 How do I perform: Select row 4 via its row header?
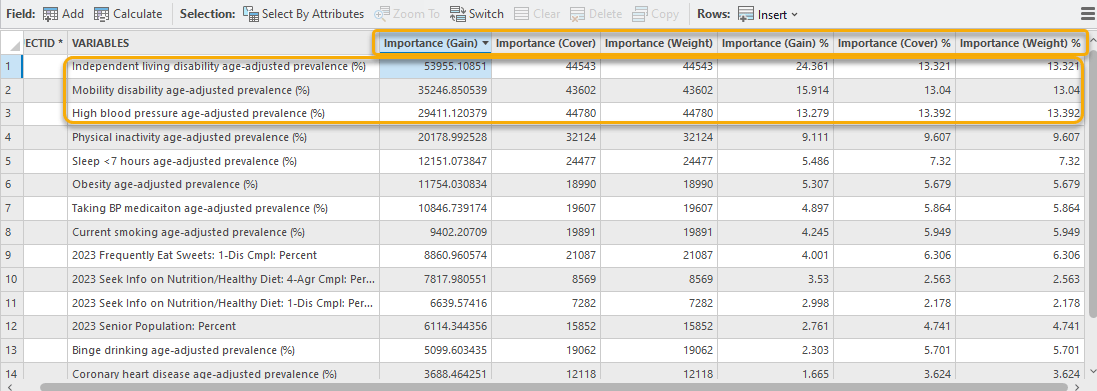point(11,138)
